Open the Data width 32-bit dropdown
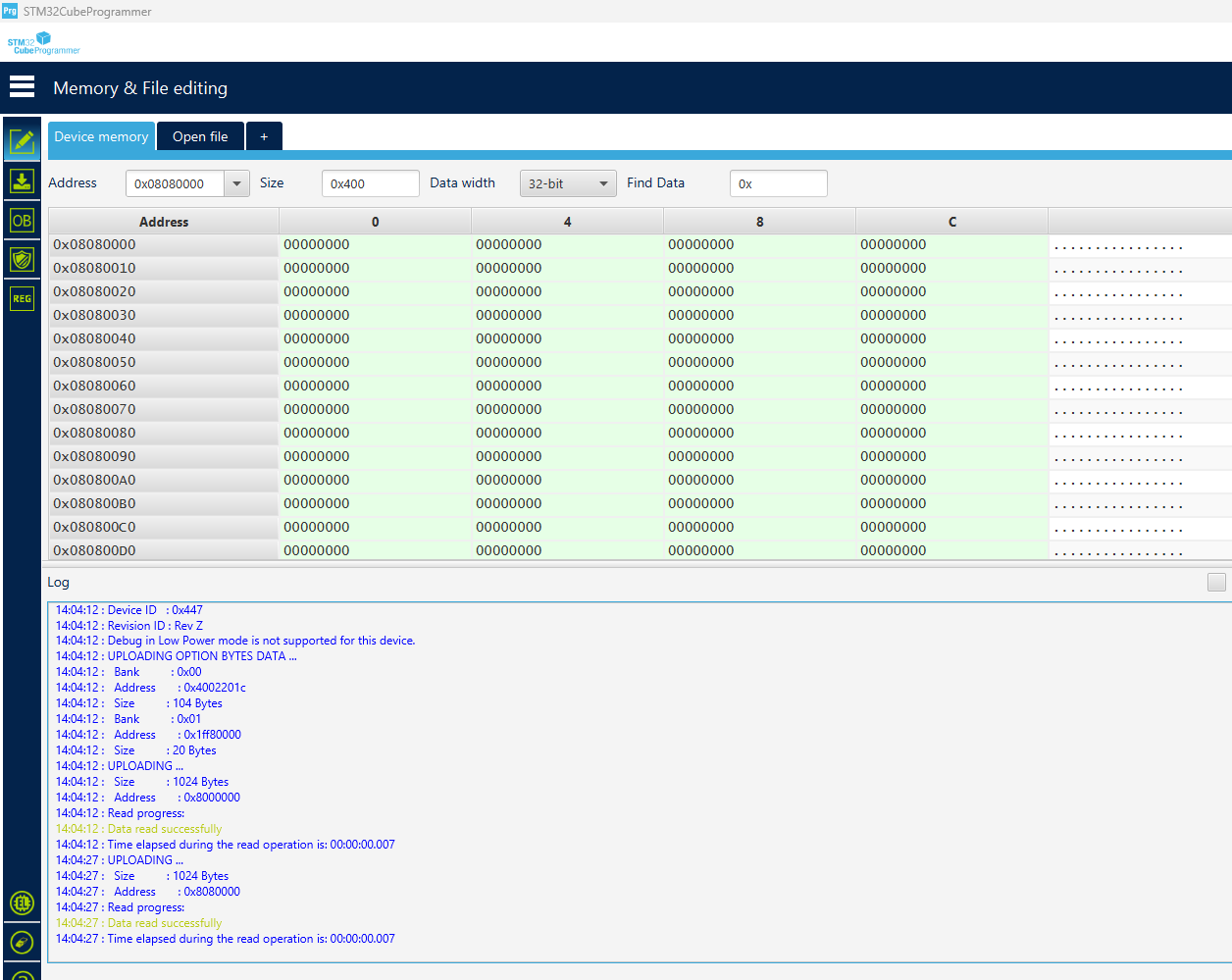1232x980 pixels. (x=568, y=183)
